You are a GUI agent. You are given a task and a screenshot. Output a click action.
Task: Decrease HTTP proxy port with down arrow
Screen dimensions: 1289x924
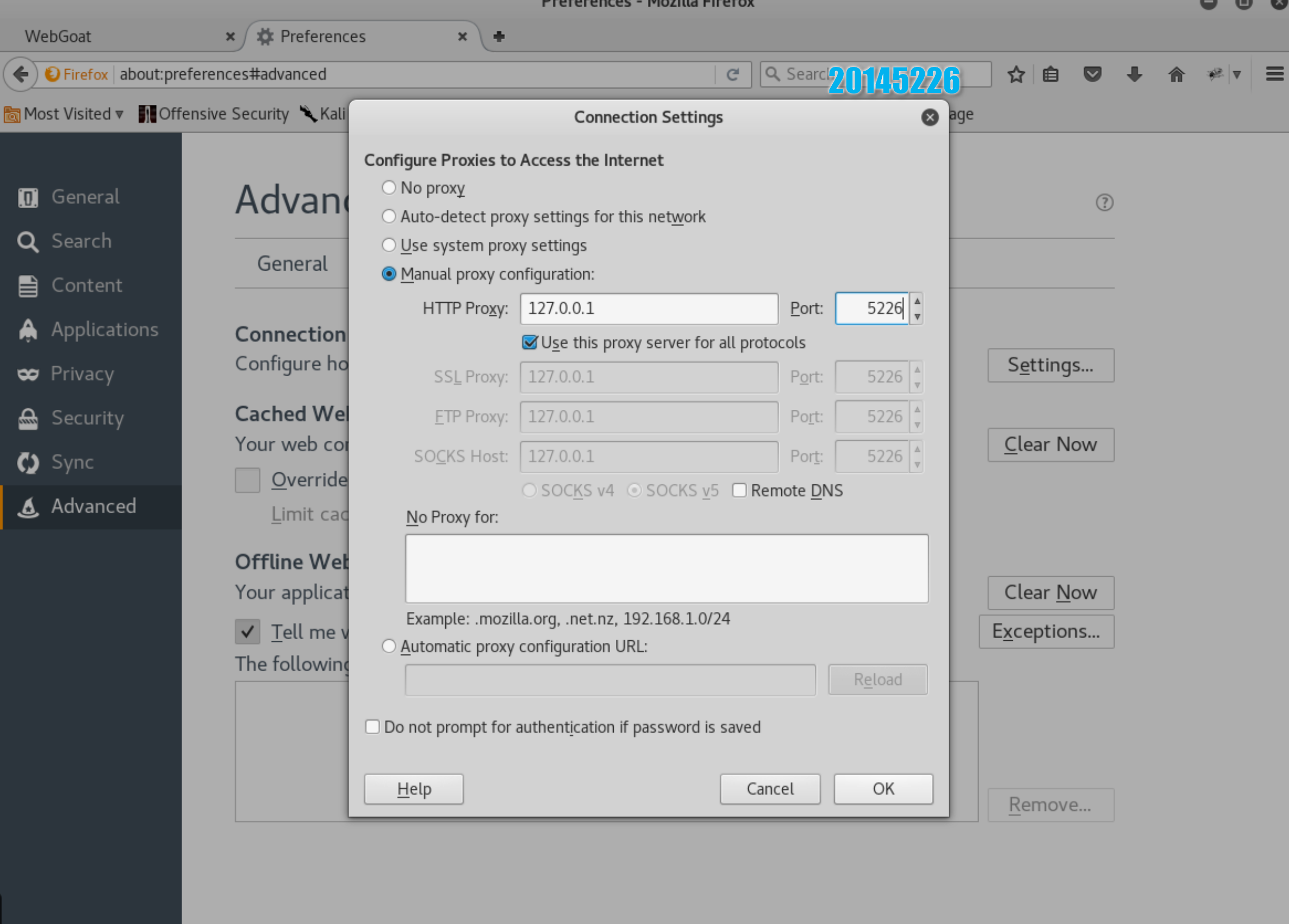[917, 316]
